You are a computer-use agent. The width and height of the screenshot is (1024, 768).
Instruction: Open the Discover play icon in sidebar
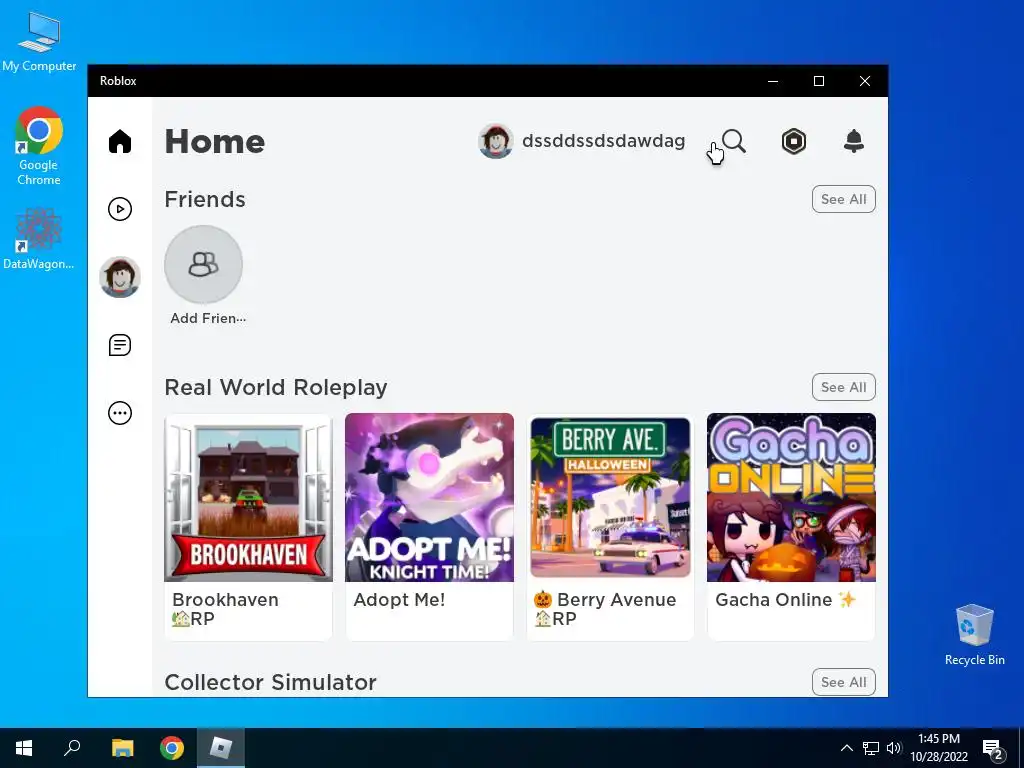(x=120, y=209)
